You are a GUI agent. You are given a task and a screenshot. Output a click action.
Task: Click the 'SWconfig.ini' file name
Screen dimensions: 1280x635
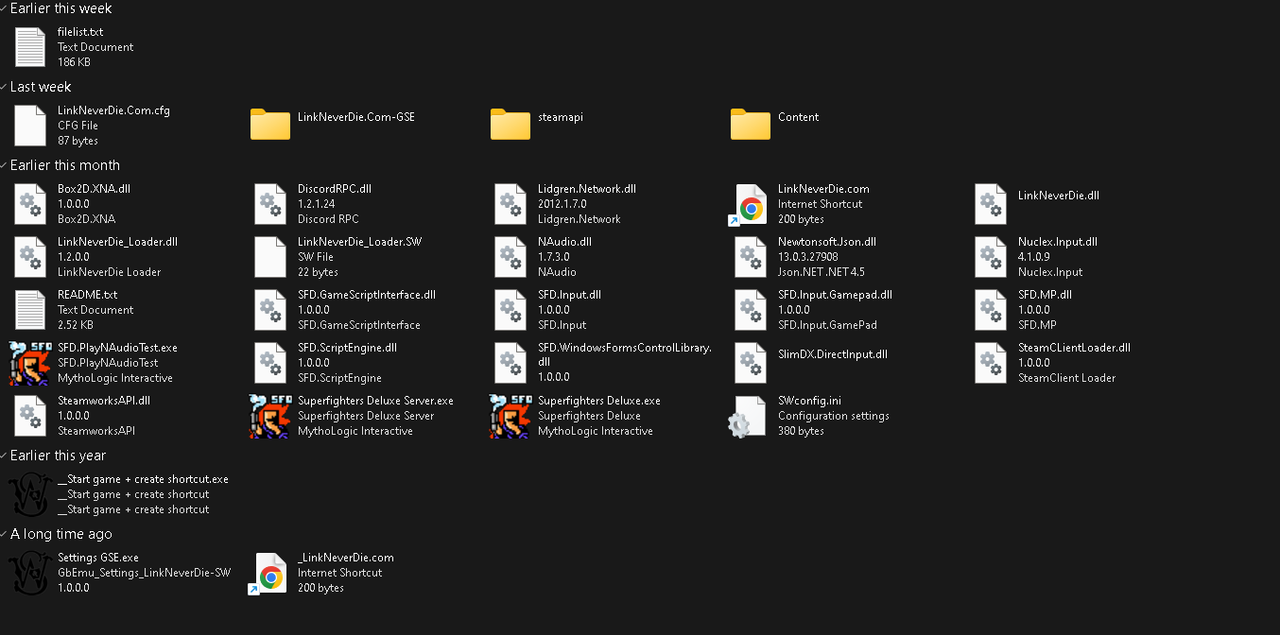click(810, 401)
